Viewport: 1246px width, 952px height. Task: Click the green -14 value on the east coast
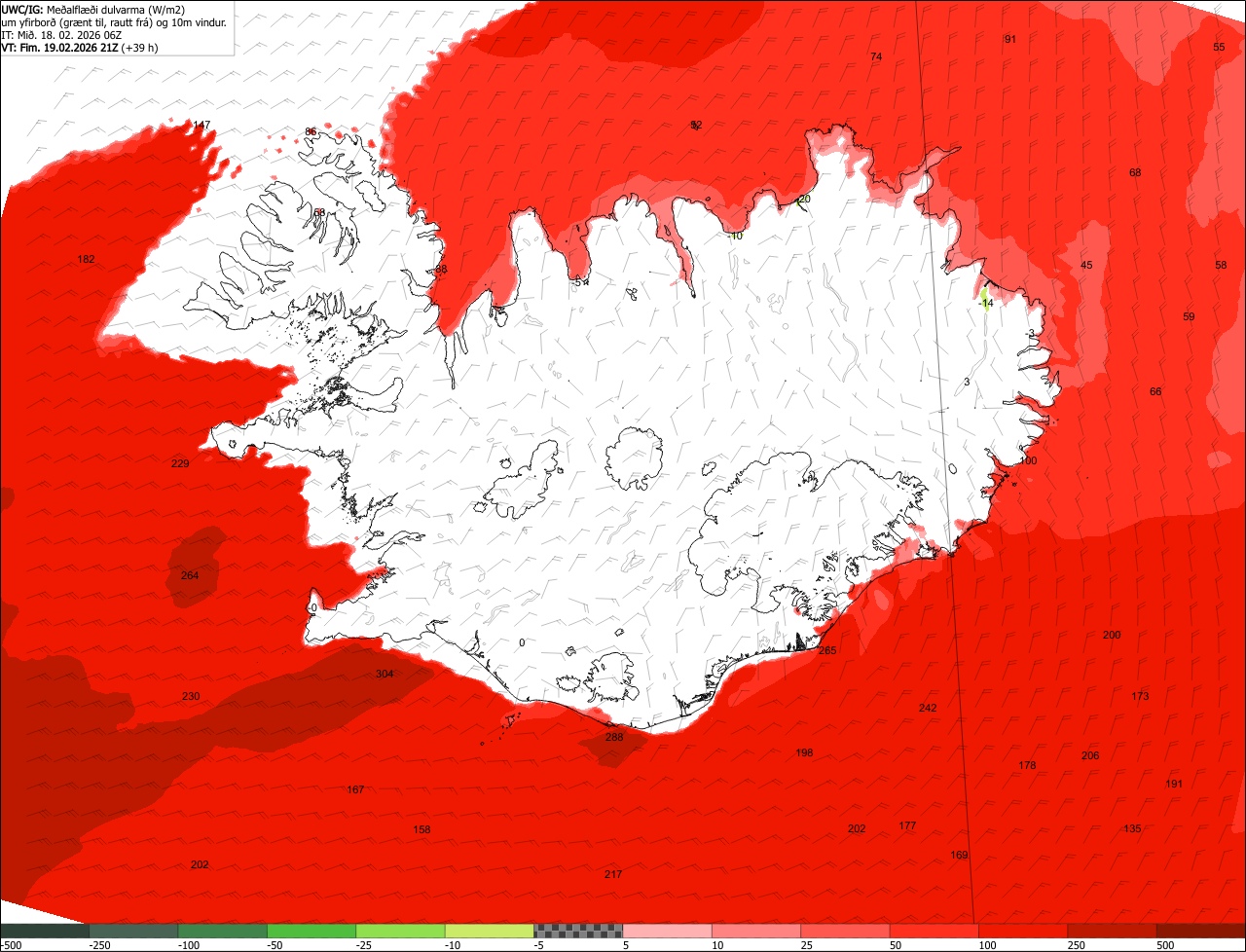[986, 304]
